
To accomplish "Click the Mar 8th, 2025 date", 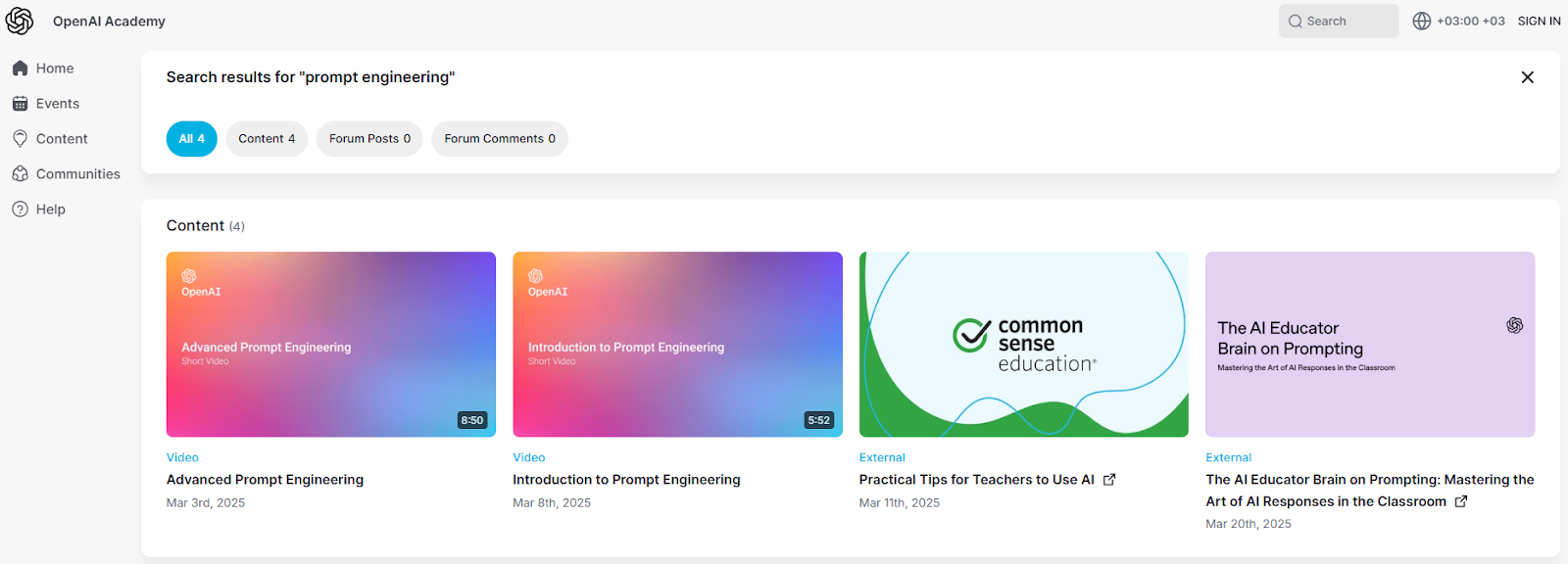I will tap(552, 503).
